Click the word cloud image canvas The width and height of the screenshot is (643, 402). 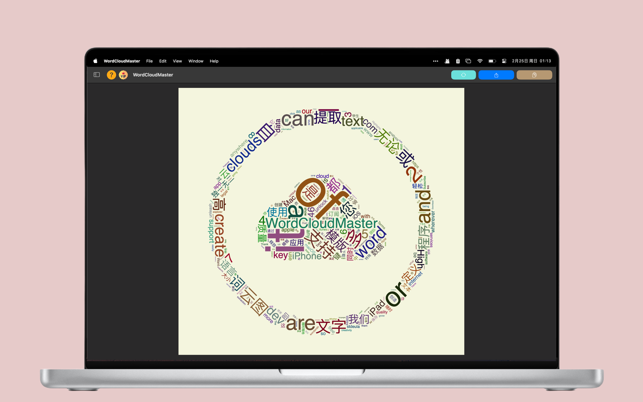(x=321, y=221)
